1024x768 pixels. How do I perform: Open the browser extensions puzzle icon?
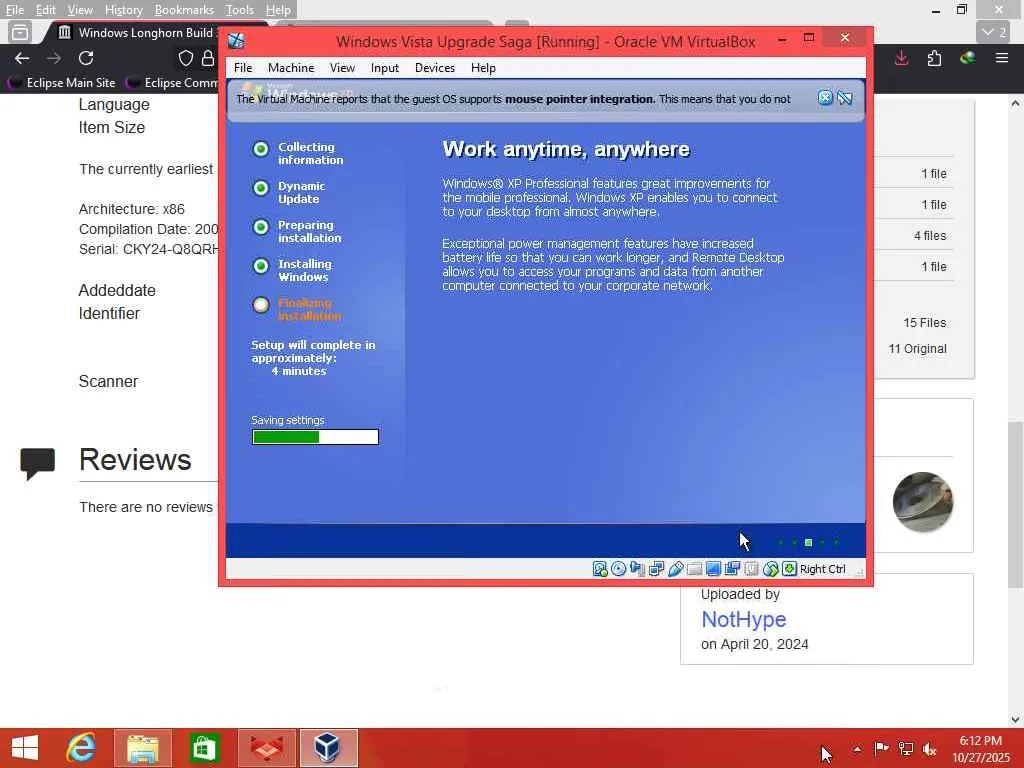935,58
